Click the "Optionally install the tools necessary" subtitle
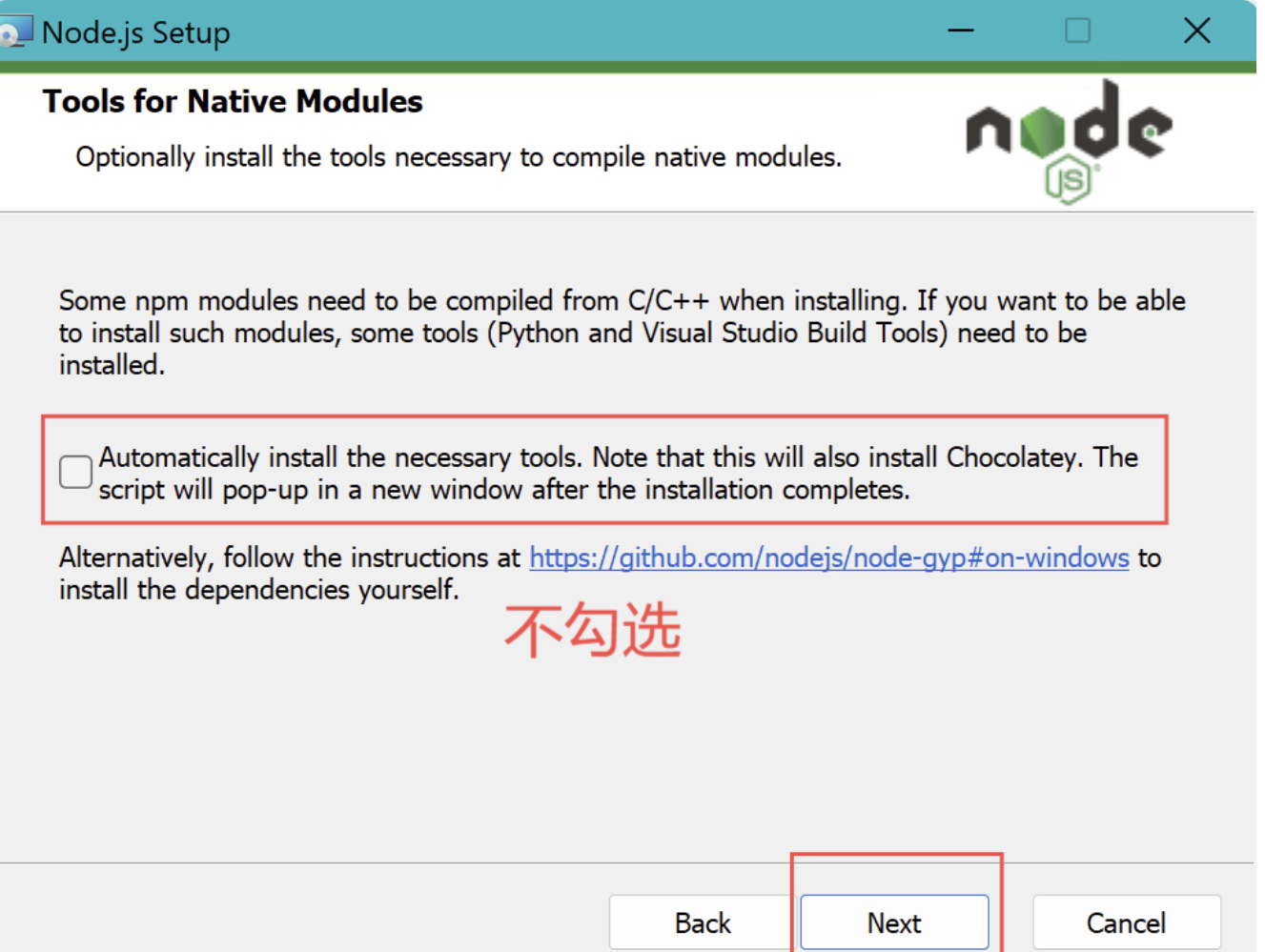The image size is (1265, 952). tap(459, 157)
